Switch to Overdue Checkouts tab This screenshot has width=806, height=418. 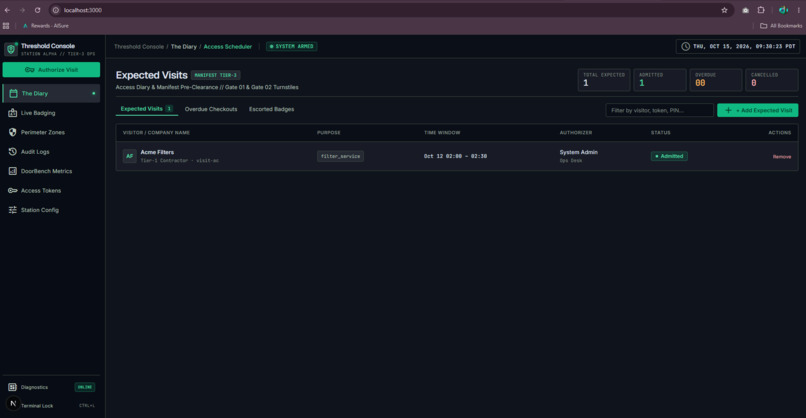click(x=211, y=109)
